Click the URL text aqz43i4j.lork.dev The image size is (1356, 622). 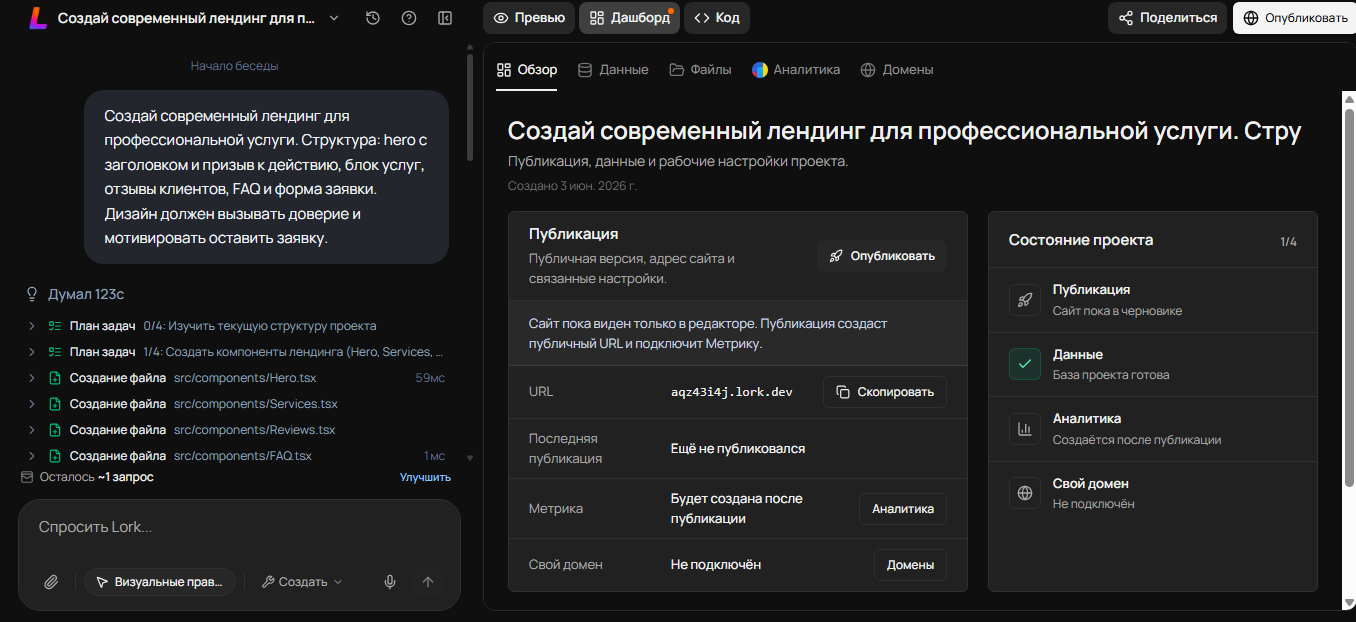point(732,392)
